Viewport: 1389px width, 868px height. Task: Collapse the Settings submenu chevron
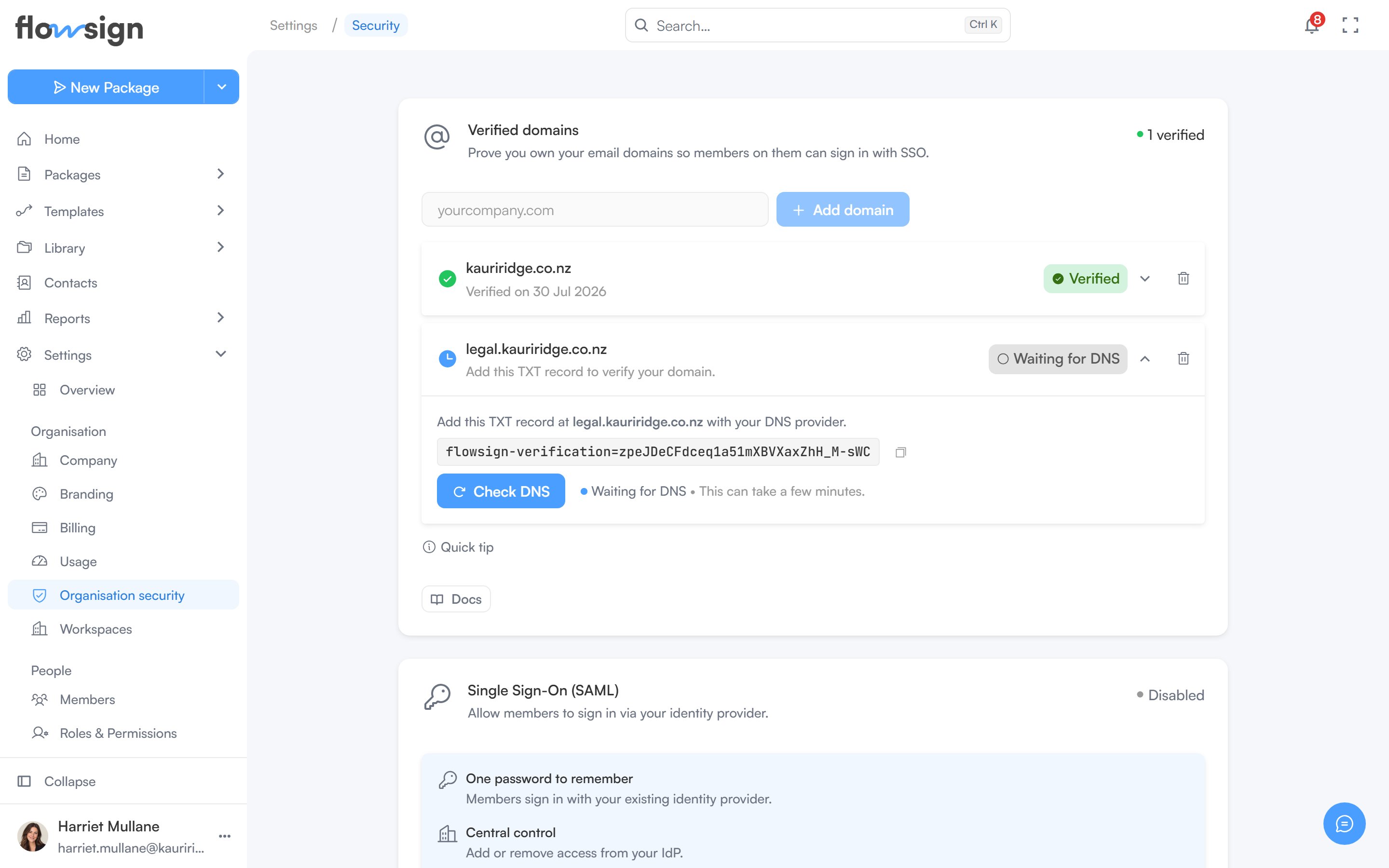220,354
